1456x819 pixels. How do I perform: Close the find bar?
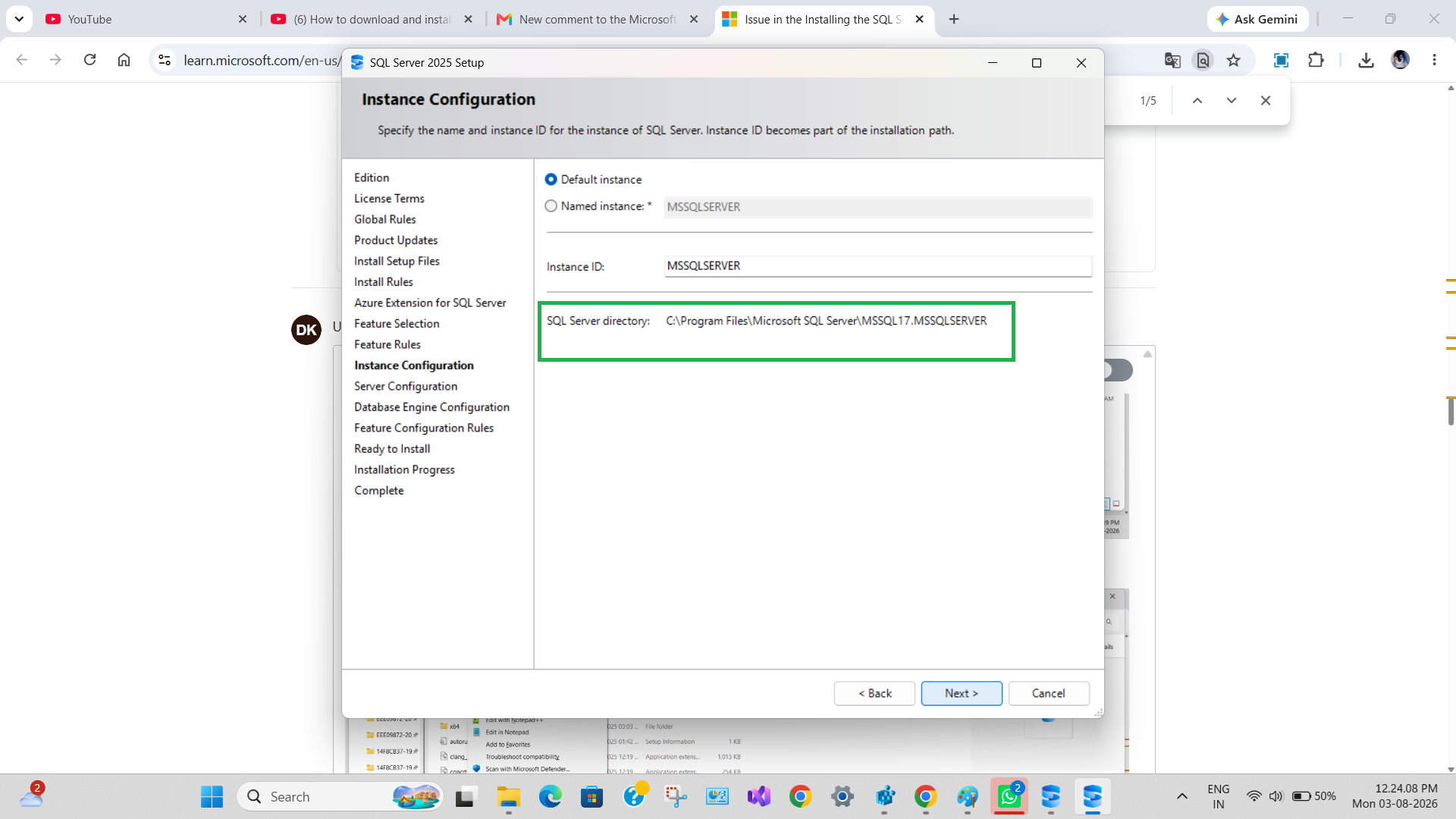[1266, 101]
